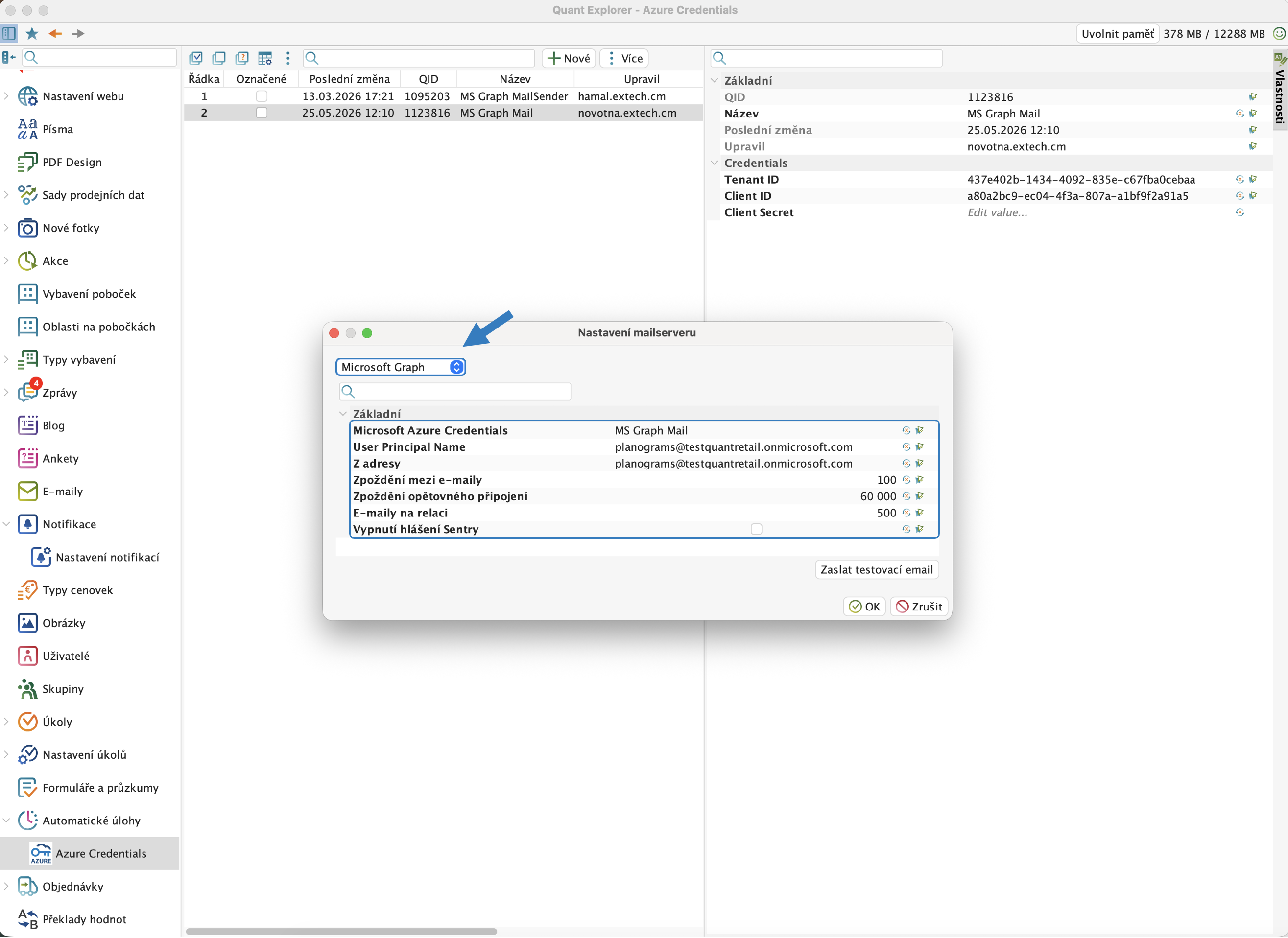This screenshot has height=938, width=1288.
Task: Open the Více menu button
Action: point(625,58)
